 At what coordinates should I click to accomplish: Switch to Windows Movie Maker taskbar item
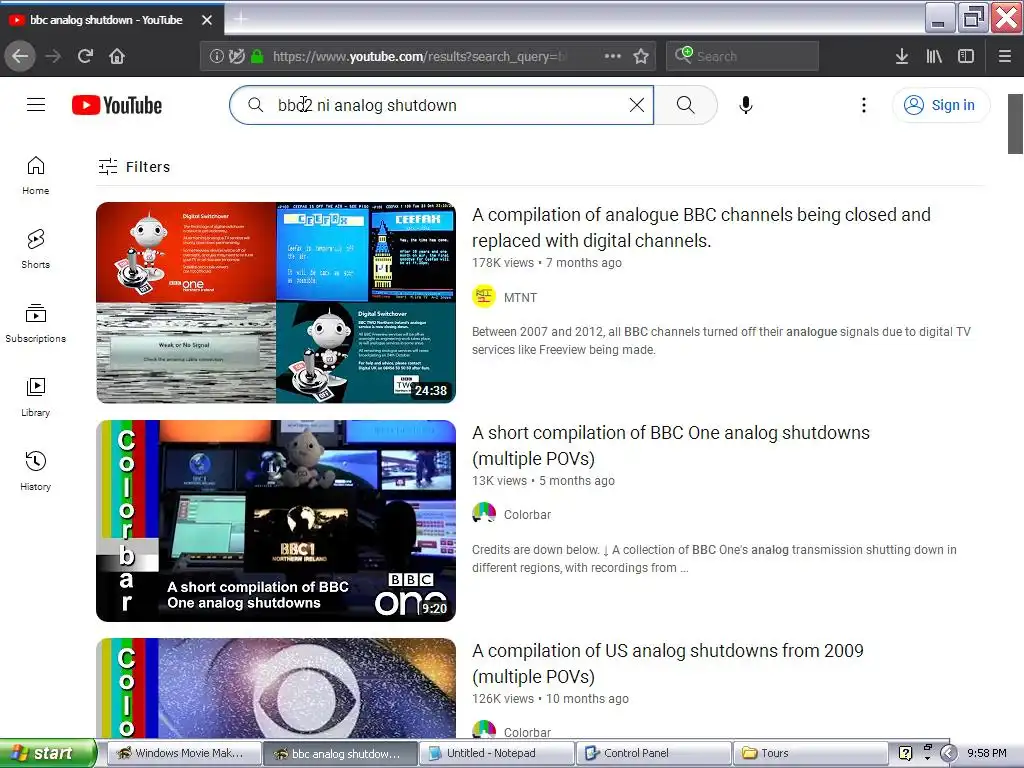coord(183,753)
